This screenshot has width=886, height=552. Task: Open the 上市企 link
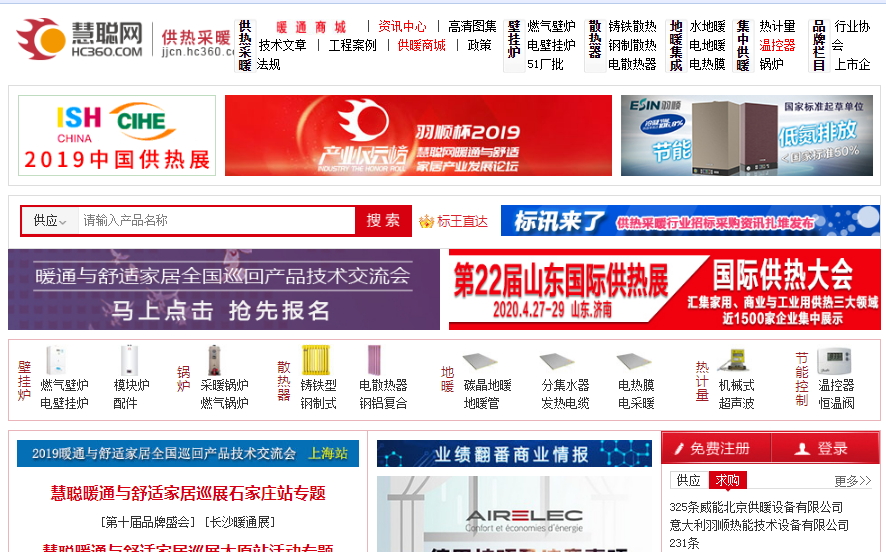(x=853, y=64)
